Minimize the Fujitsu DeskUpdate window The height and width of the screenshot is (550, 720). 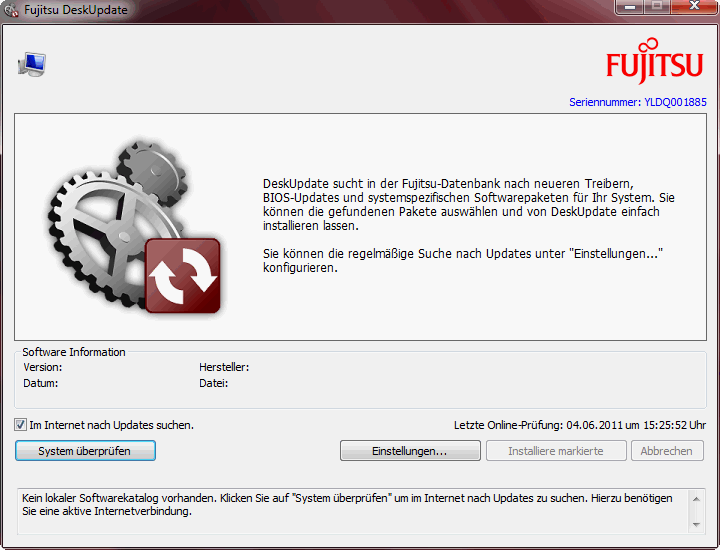coord(630,7)
